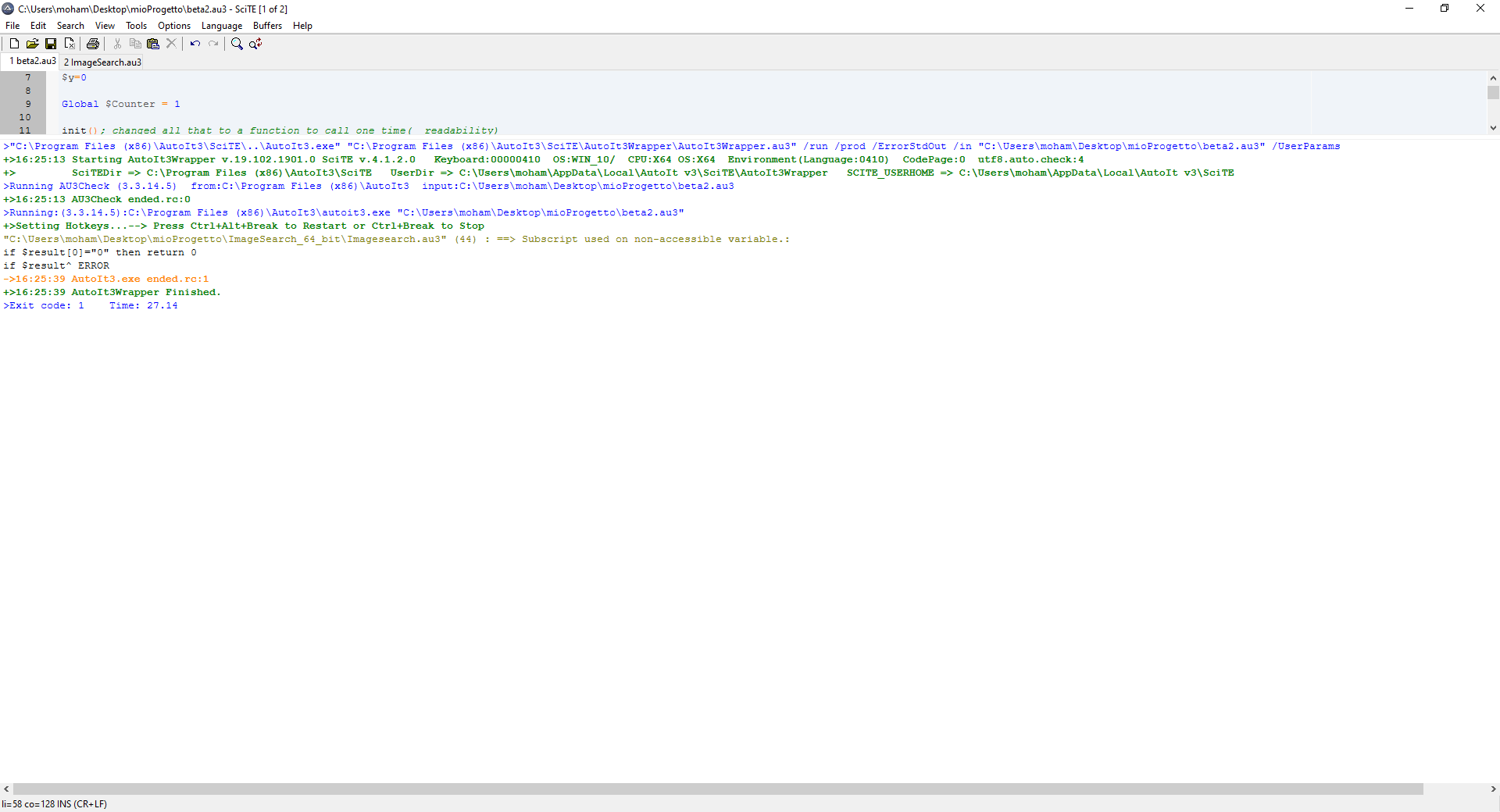Click the 'Setting Hotkeys' output line

point(243,226)
